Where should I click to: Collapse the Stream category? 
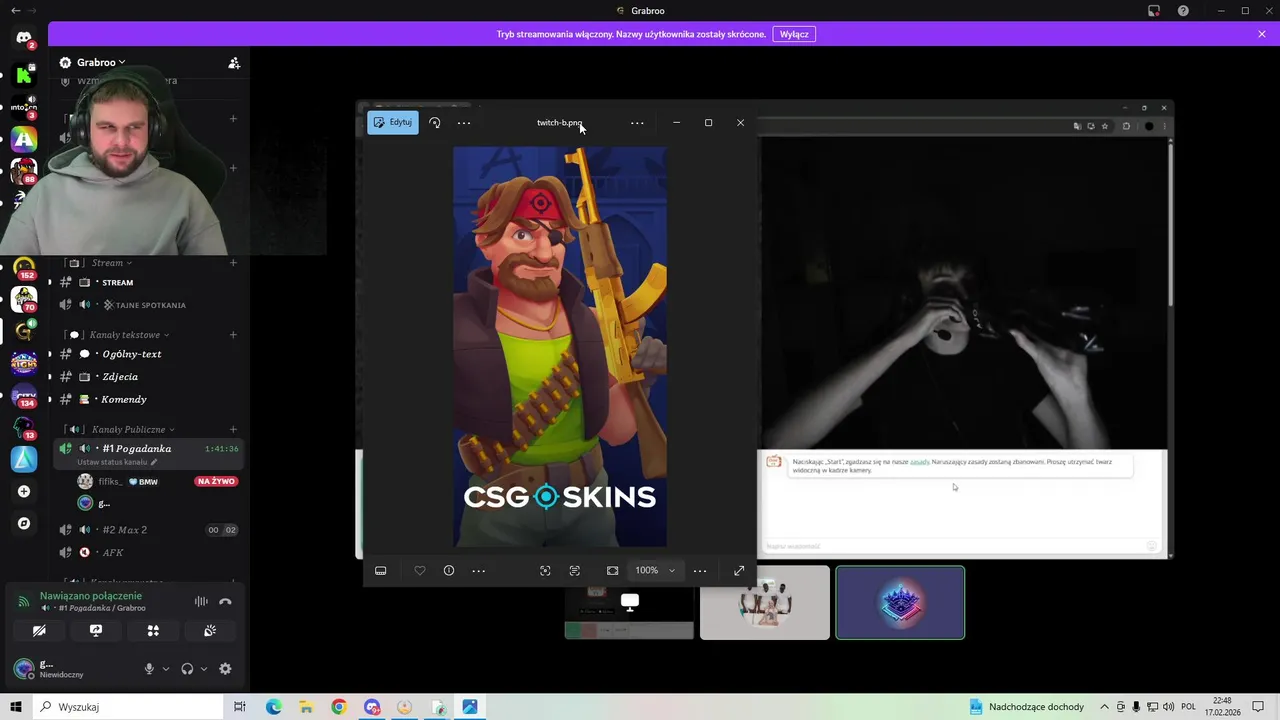point(112,263)
